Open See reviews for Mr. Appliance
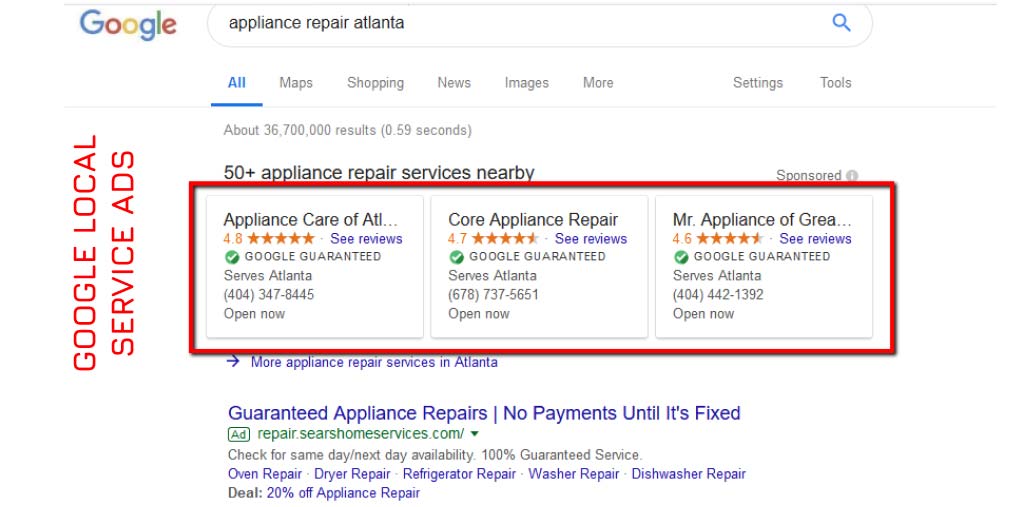1024x507 pixels. coord(816,238)
